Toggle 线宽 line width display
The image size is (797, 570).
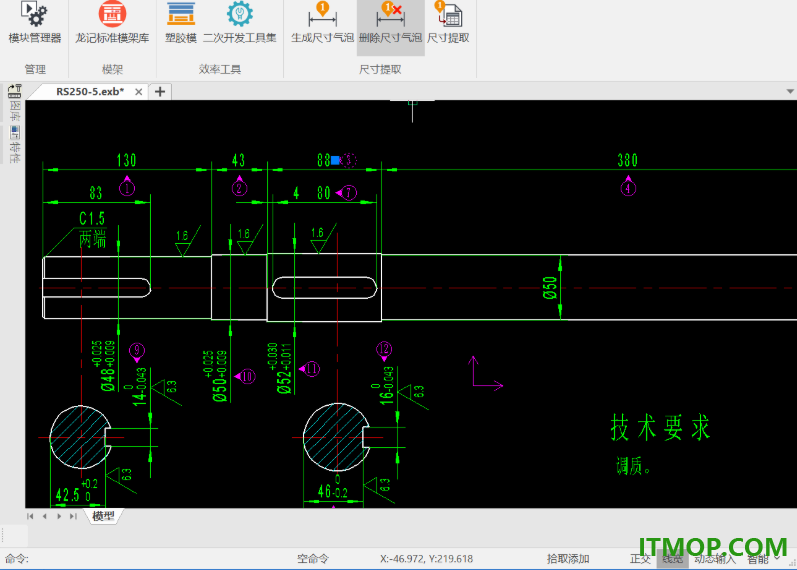point(672,559)
